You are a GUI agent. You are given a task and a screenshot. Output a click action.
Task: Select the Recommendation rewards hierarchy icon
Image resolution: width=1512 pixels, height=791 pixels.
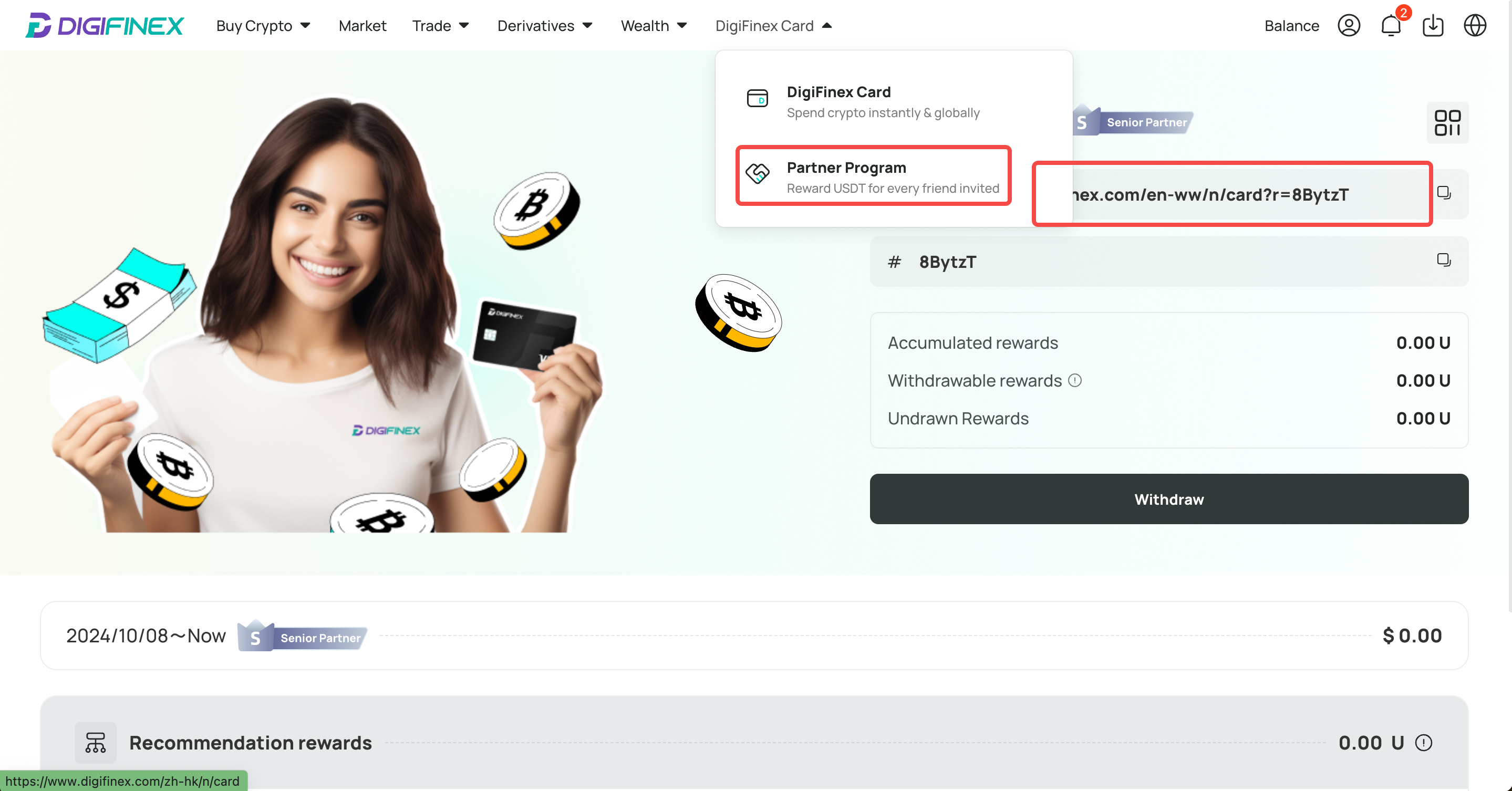click(x=95, y=742)
